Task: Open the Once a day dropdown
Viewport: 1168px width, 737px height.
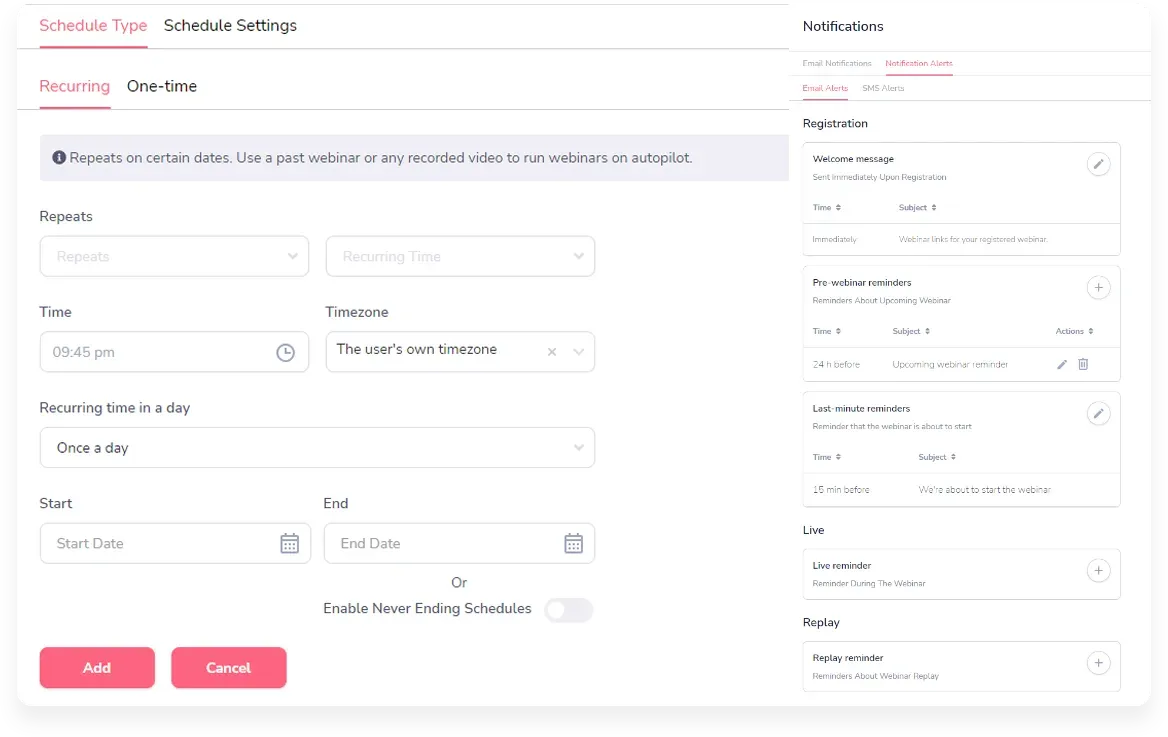Action: [x=317, y=448]
